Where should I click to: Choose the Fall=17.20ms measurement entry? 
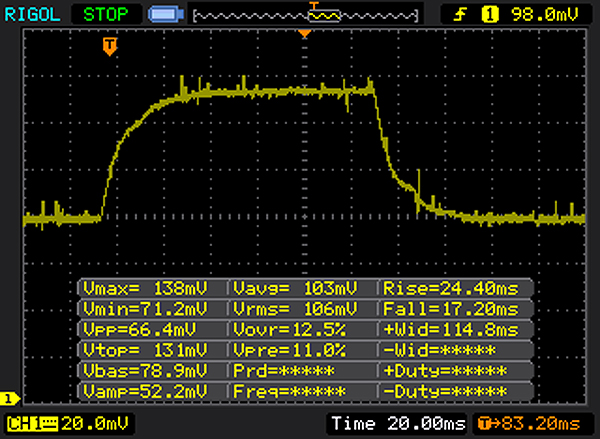448,309
